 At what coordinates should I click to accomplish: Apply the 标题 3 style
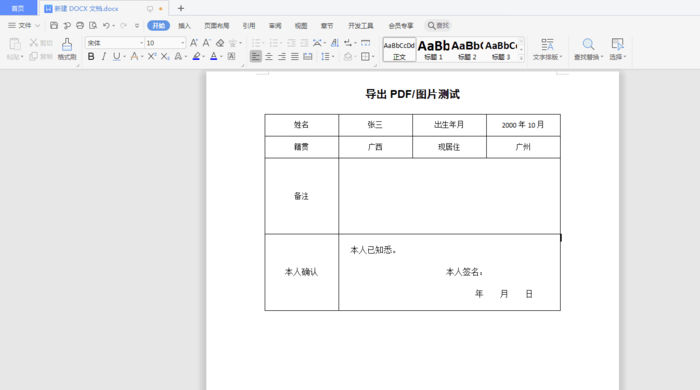pyautogui.click(x=501, y=50)
